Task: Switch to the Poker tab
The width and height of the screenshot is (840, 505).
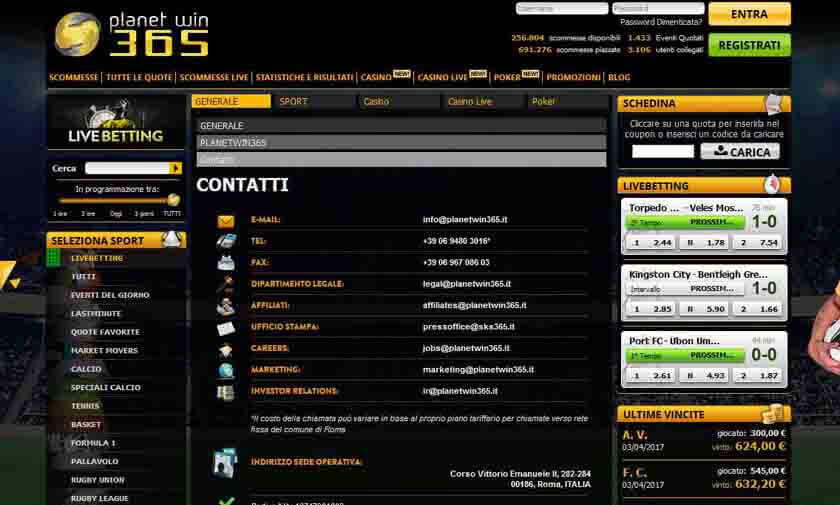Action: [x=567, y=101]
